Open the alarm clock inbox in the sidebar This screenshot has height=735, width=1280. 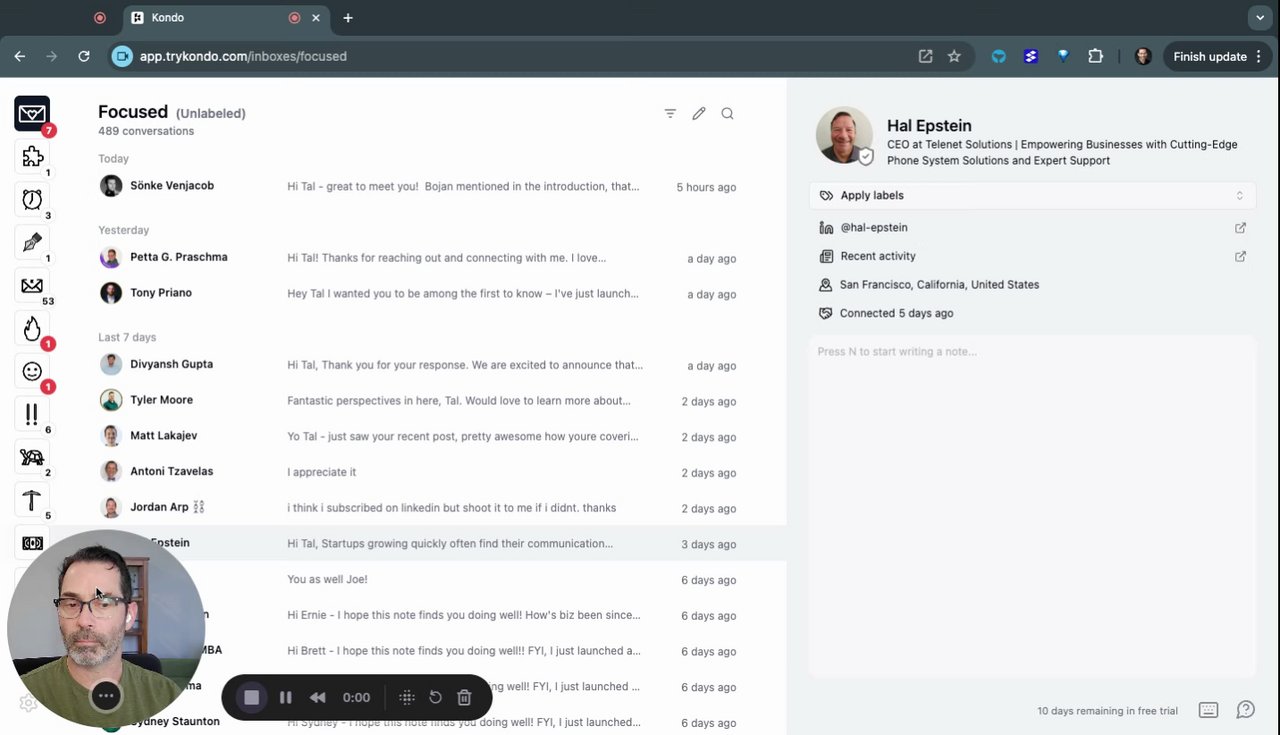(32, 199)
